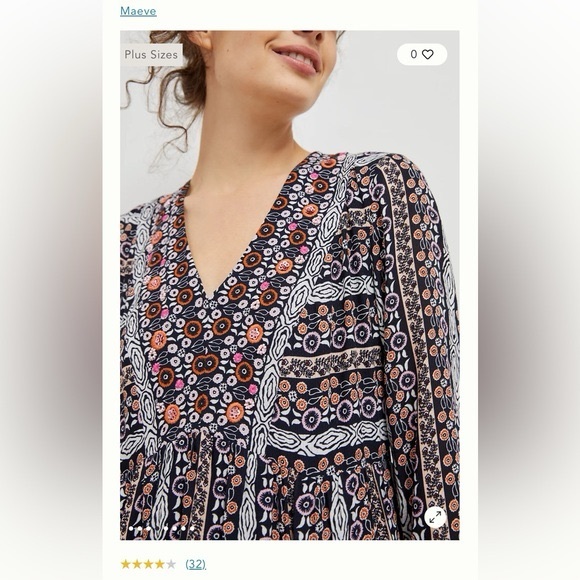Click the gray fifth rating star
Screen dimensions: 580x580
point(171,564)
